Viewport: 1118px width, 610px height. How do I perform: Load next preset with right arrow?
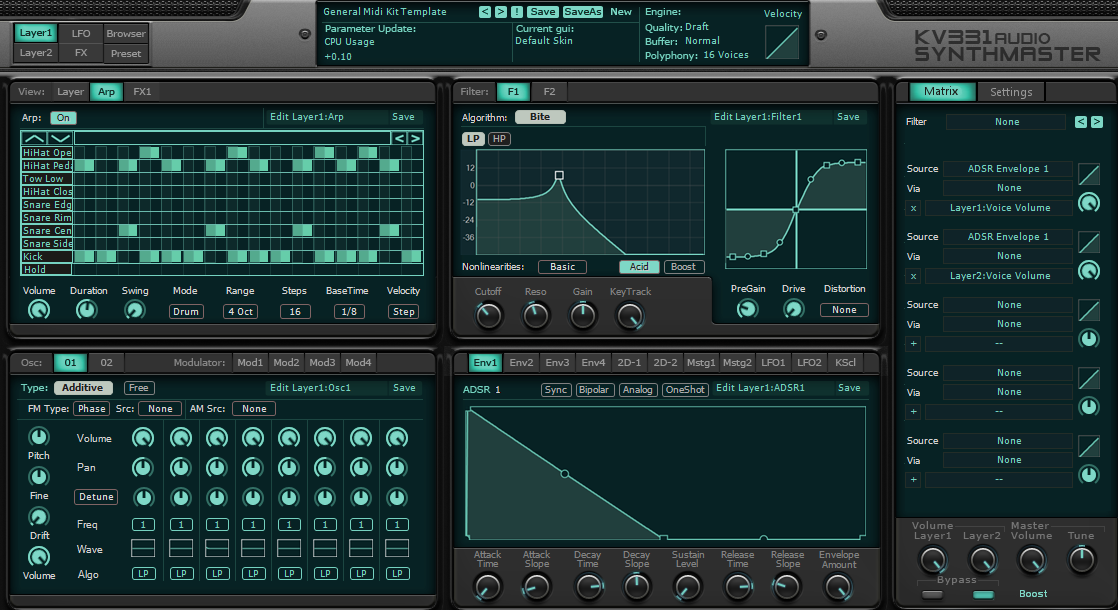pyautogui.click(x=501, y=11)
